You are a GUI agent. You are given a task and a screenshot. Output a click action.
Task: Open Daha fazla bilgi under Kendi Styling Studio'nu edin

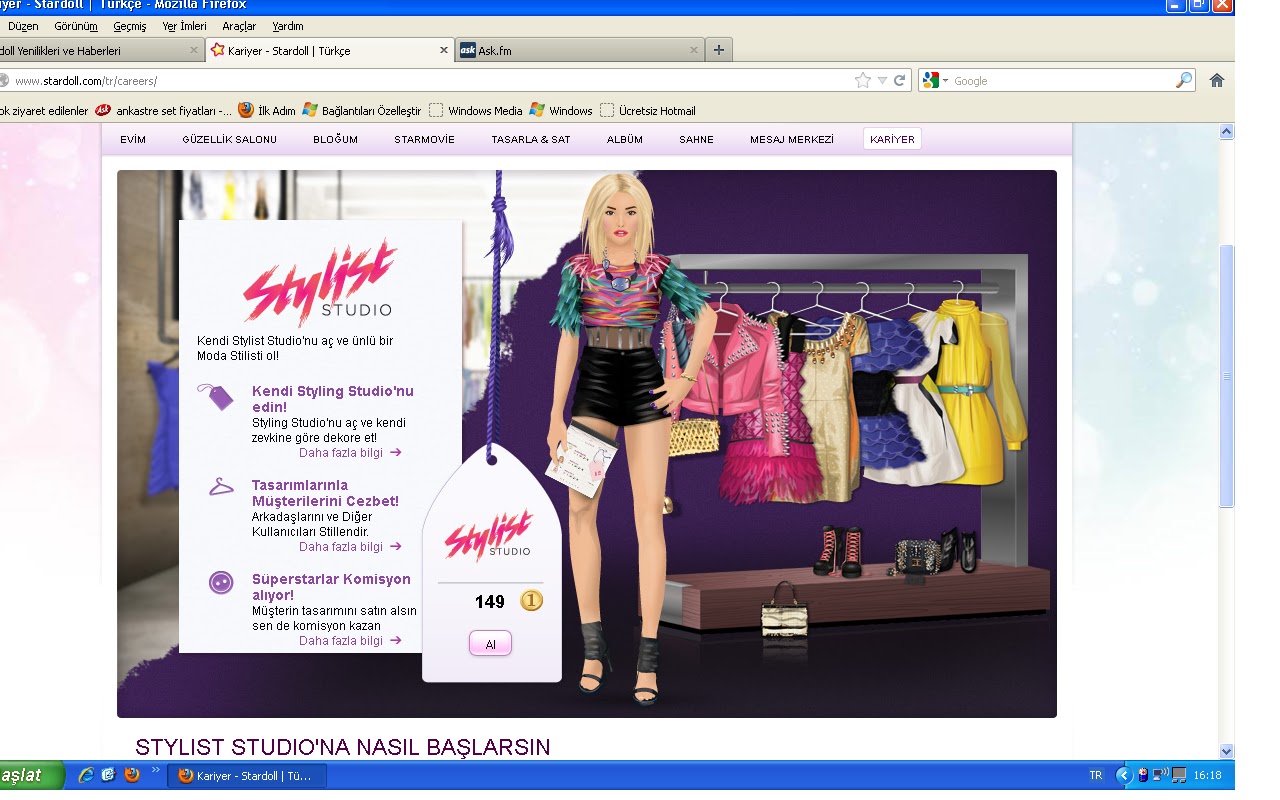(x=350, y=453)
